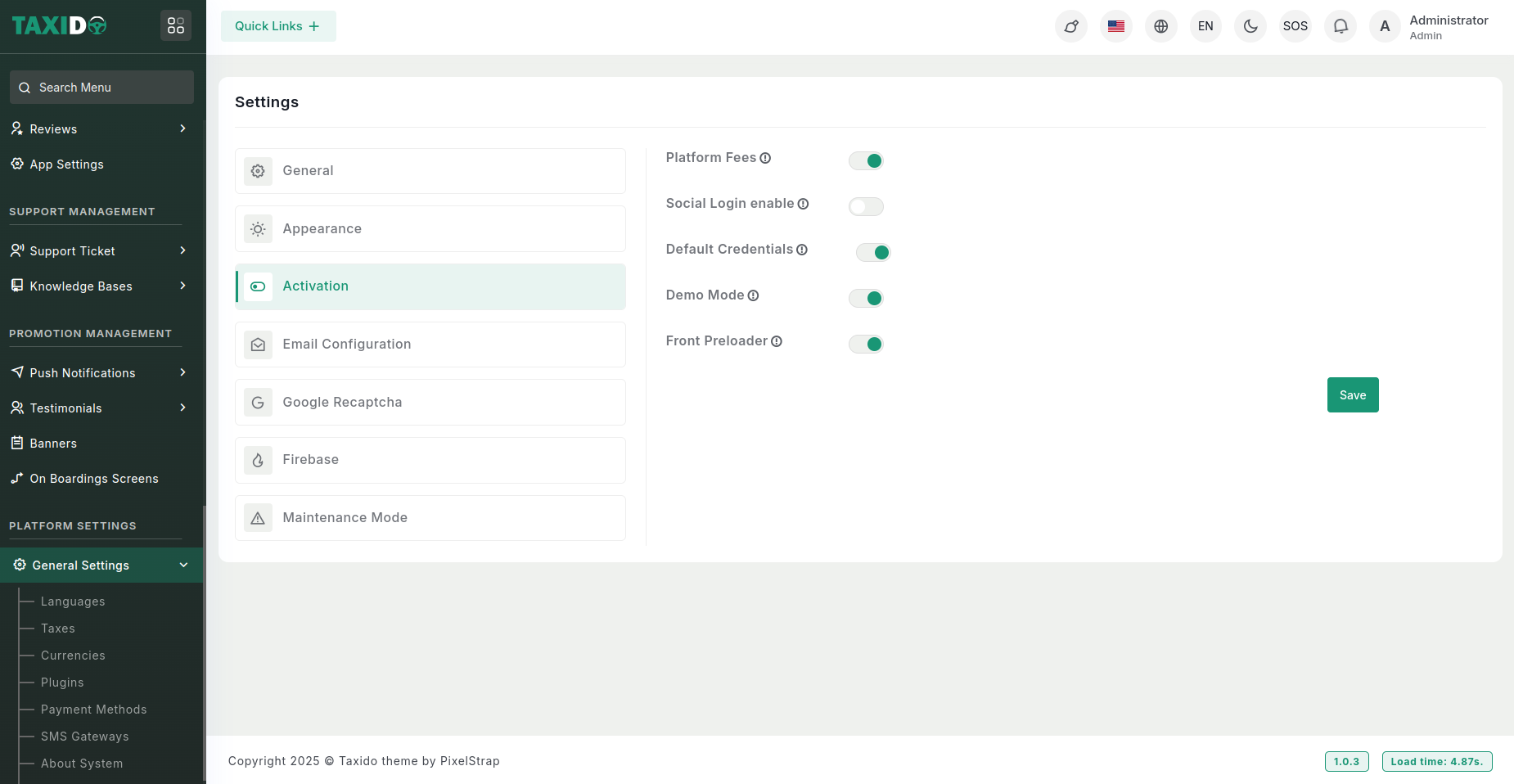Click the cache clear brush icon
1514x784 pixels.
point(1070,26)
